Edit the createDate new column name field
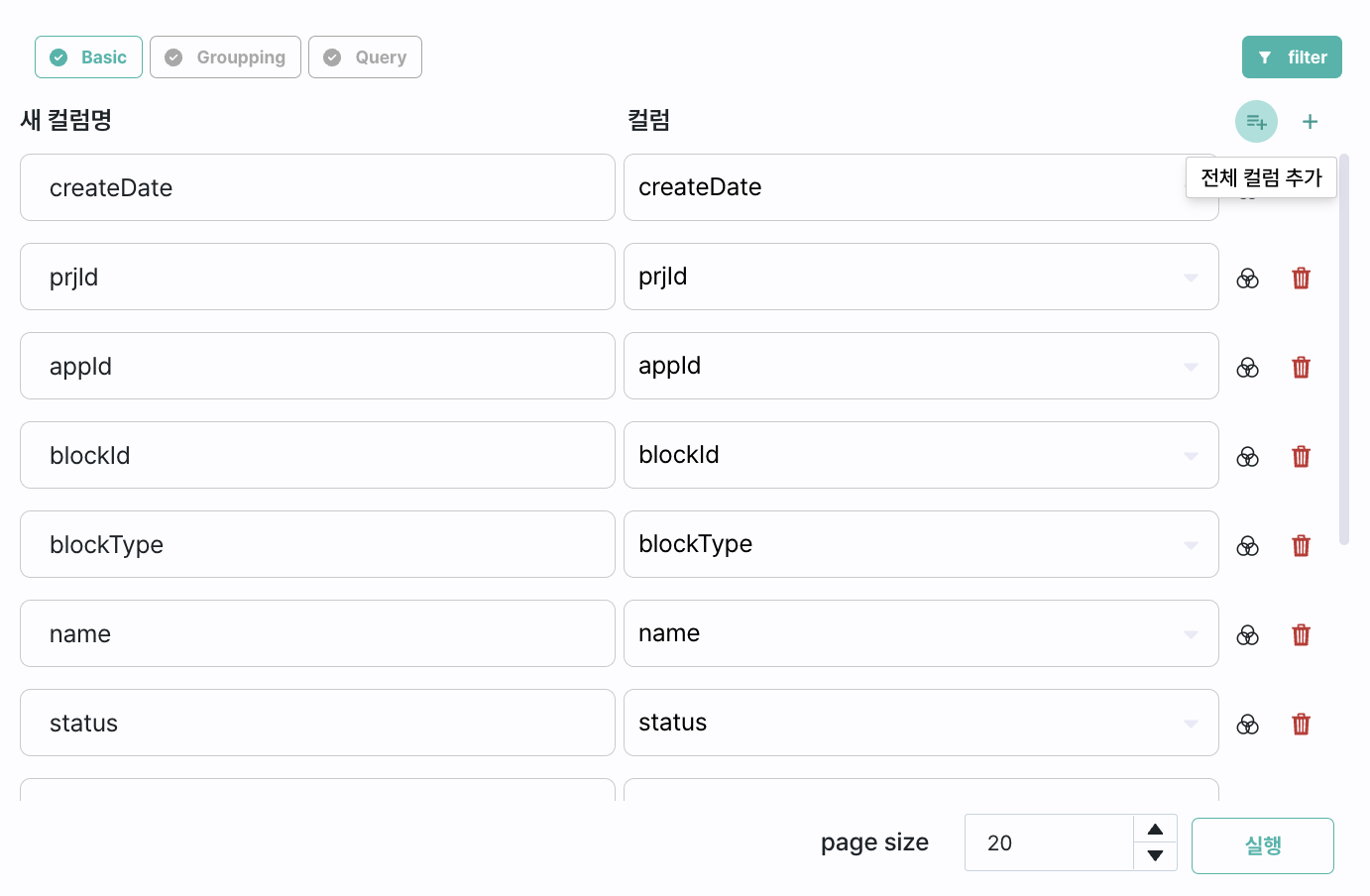 click(317, 187)
